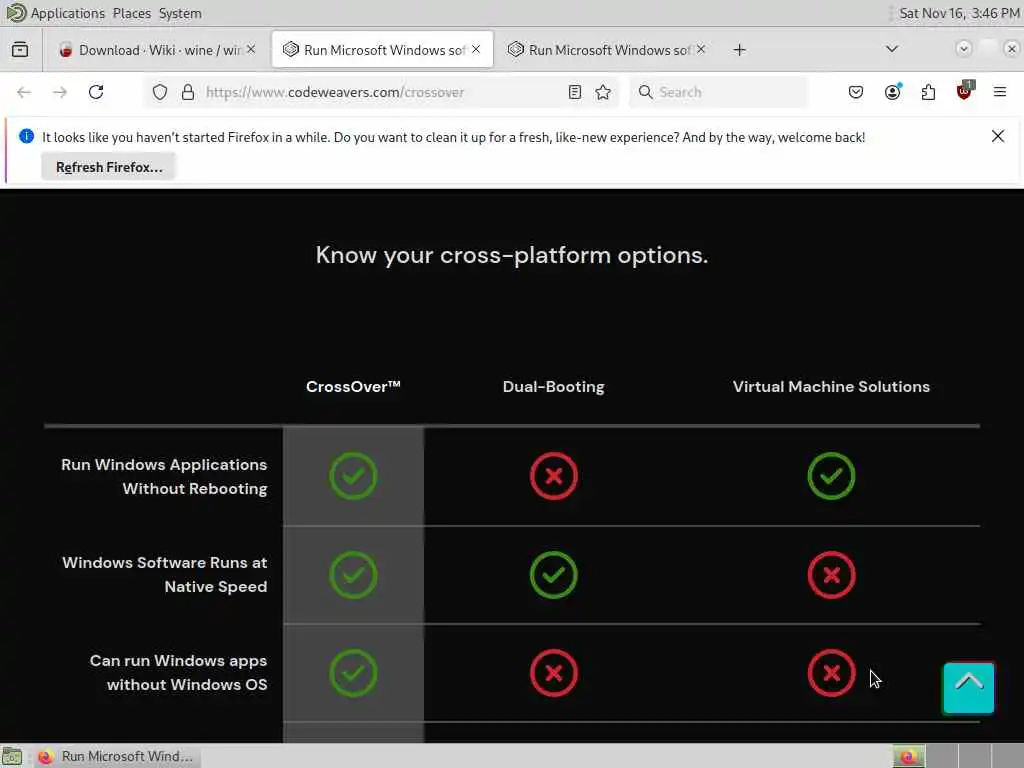Click the Refresh Firefox button
This screenshot has width=1024, height=768.
(x=109, y=167)
